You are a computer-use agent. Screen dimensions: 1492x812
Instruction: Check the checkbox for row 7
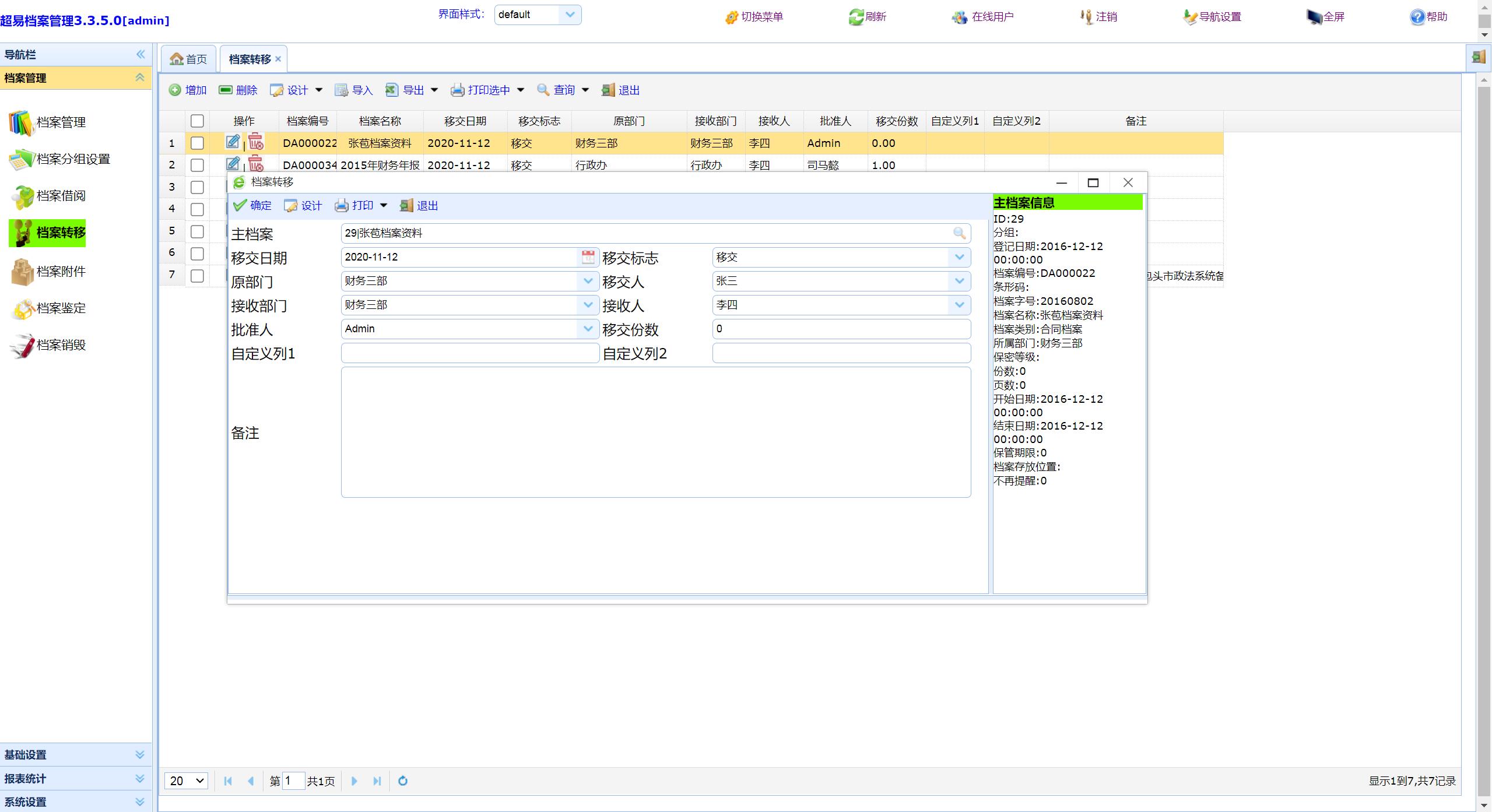pos(197,276)
